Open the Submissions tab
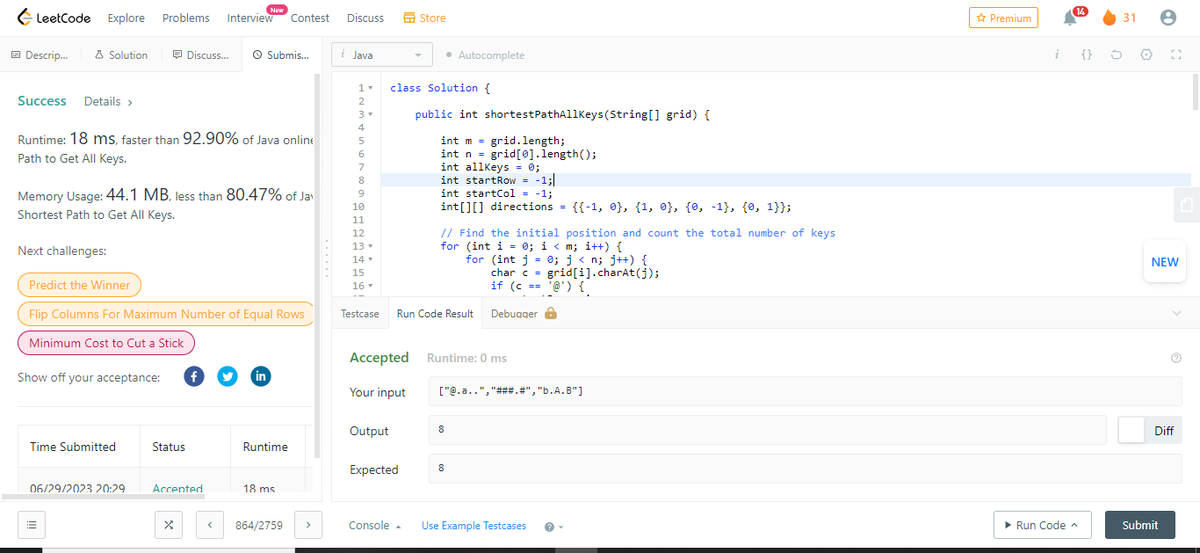The width and height of the screenshot is (1200, 553). coord(281,55)
